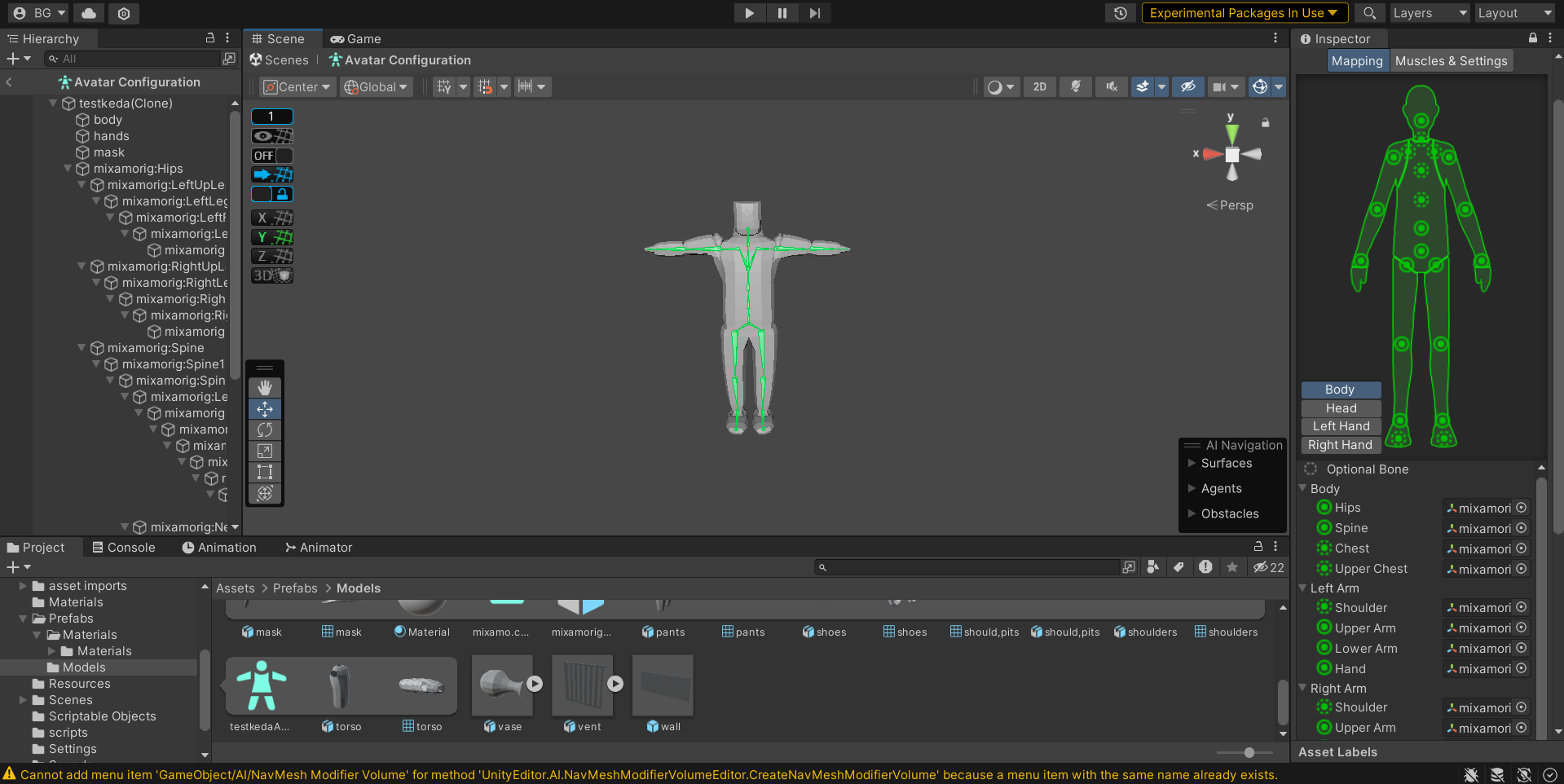Open the Console tab

123,548
